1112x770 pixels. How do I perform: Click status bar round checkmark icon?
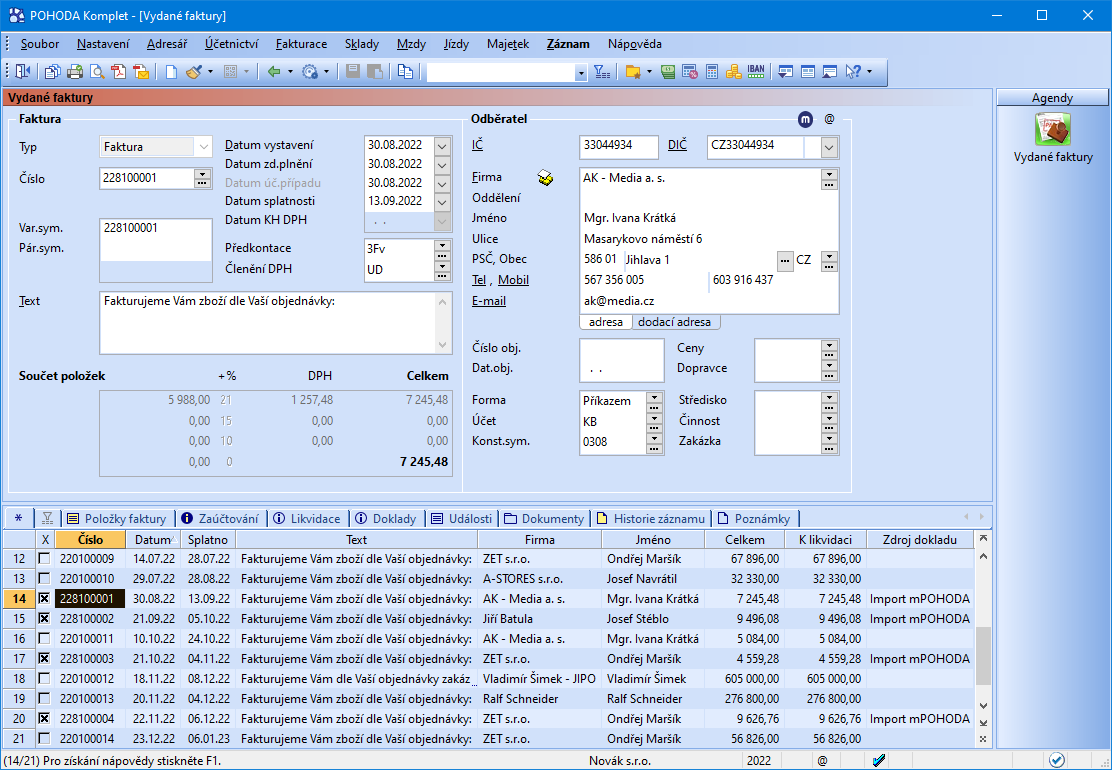(1057, 760)
